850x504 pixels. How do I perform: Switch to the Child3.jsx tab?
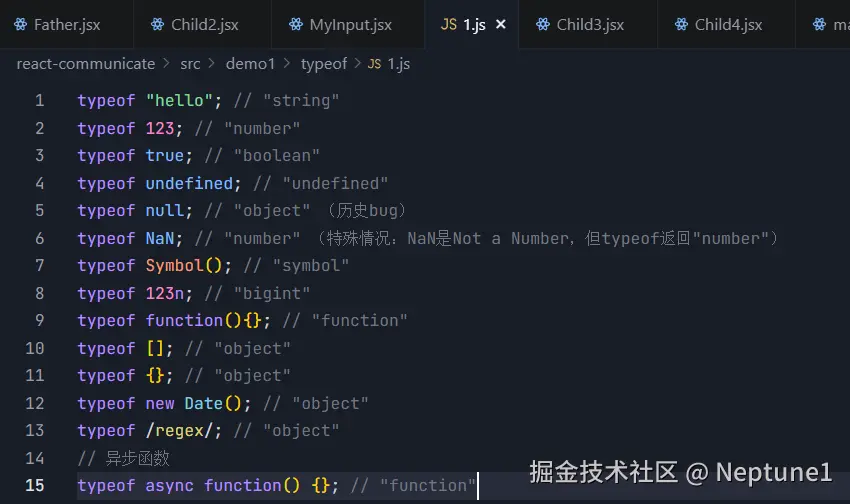tap(590, 24)
